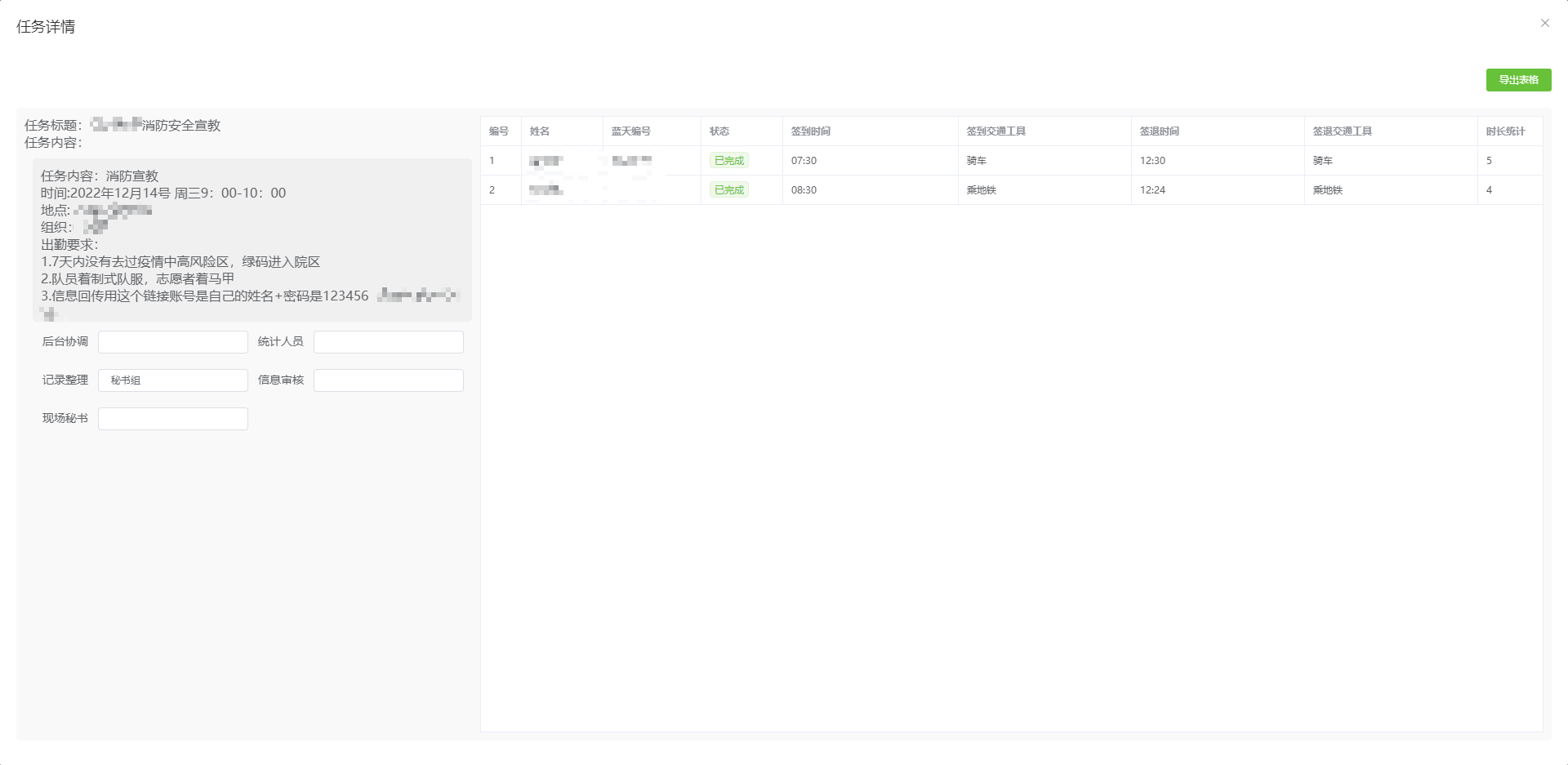Click the 后台协调 input field
This screenshot has height=765, width=1568.
[172, 342]
